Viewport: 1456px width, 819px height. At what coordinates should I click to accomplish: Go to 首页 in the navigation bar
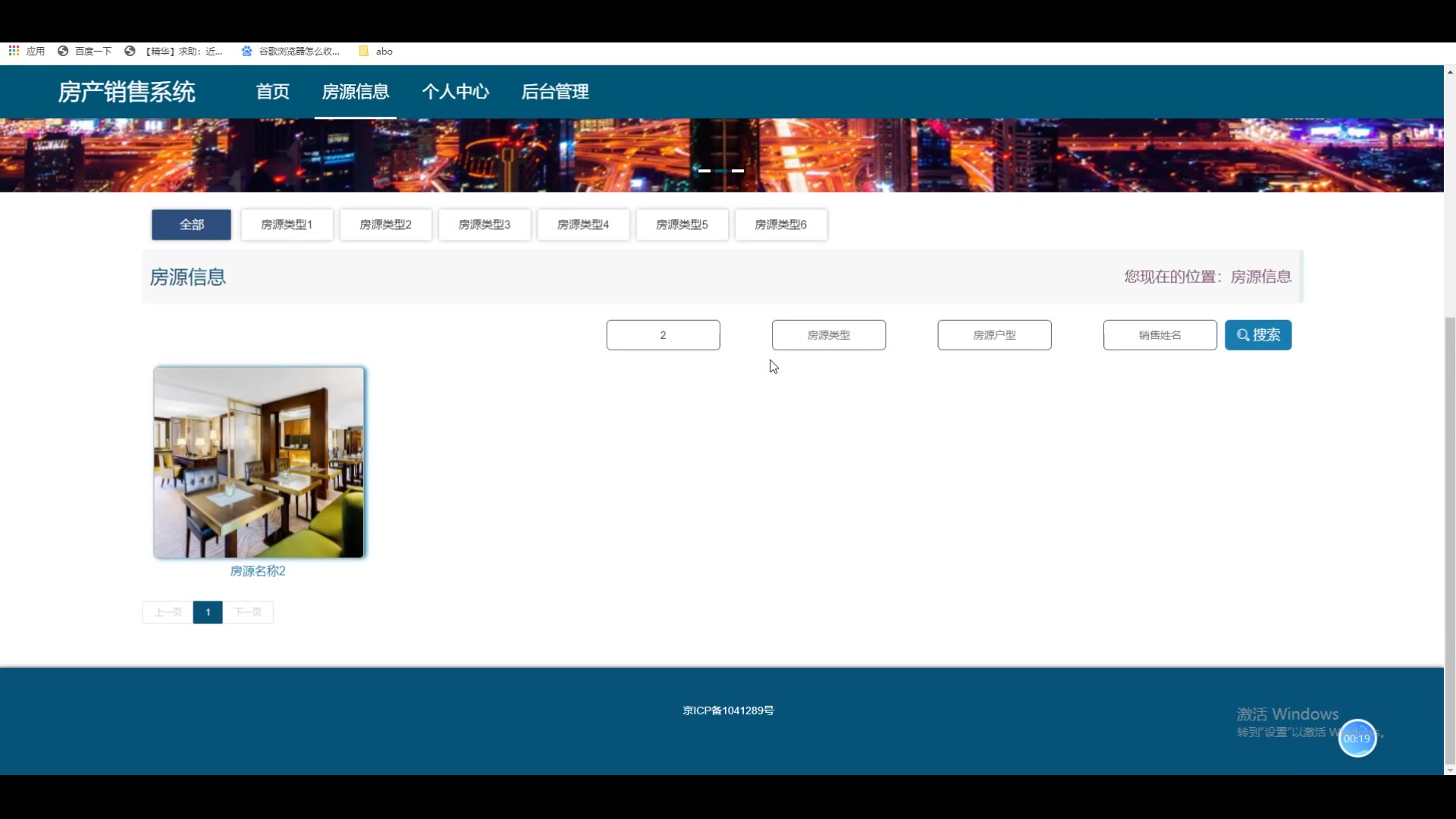273,92
